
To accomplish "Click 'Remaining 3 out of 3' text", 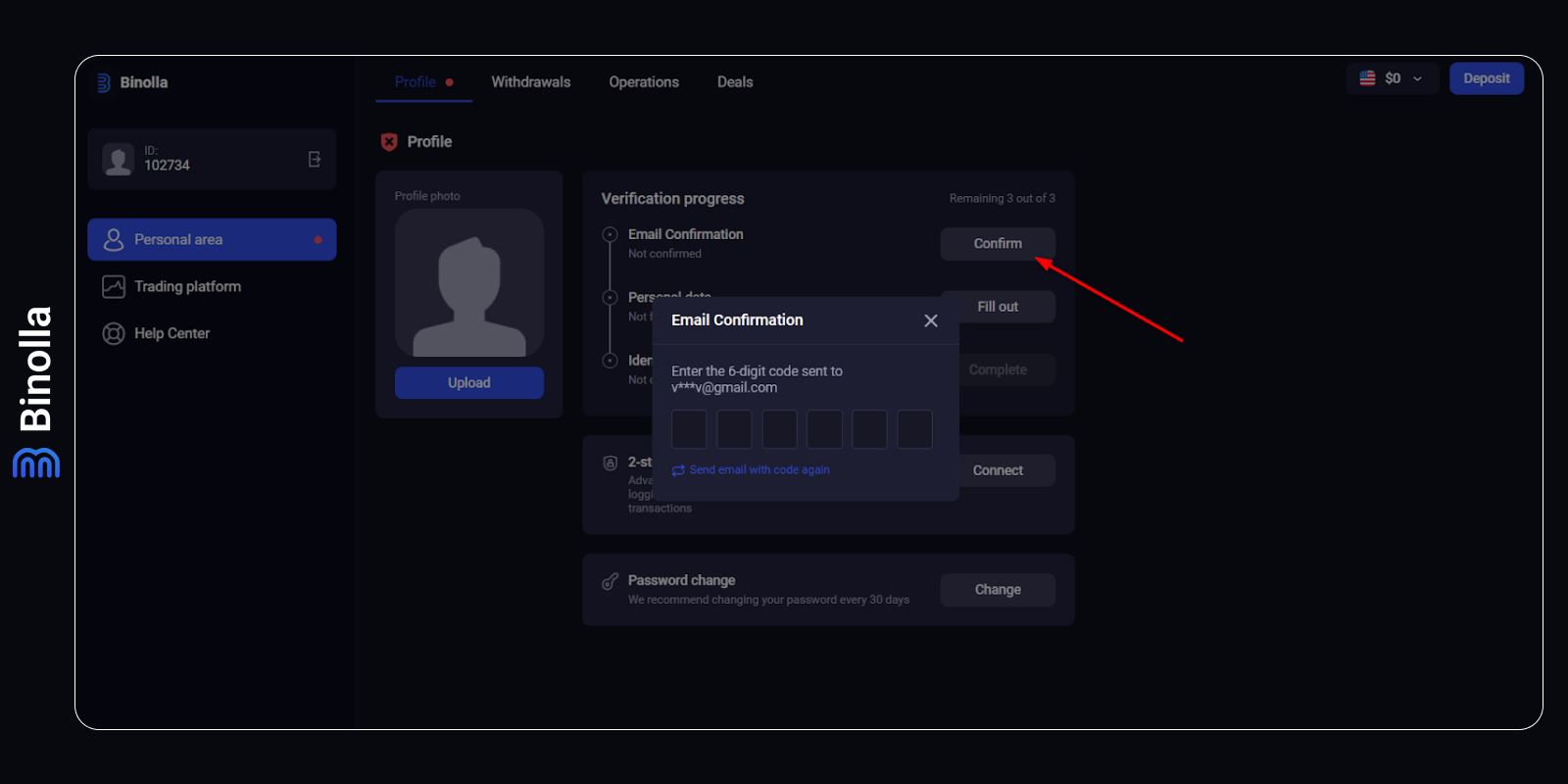I will point(1002,198).
